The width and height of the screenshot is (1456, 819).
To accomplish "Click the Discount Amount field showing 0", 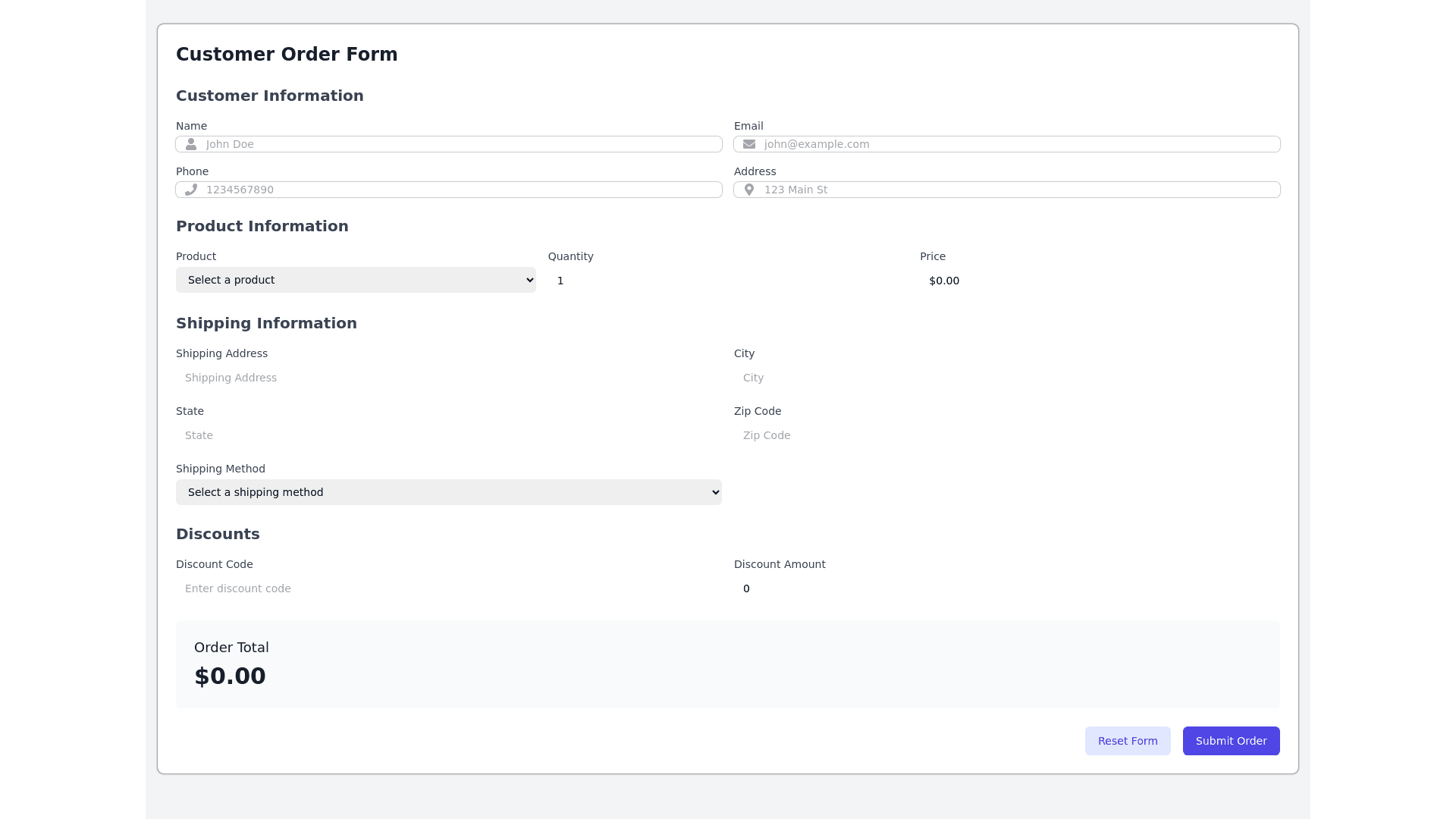I will [x=1006, y=588].
